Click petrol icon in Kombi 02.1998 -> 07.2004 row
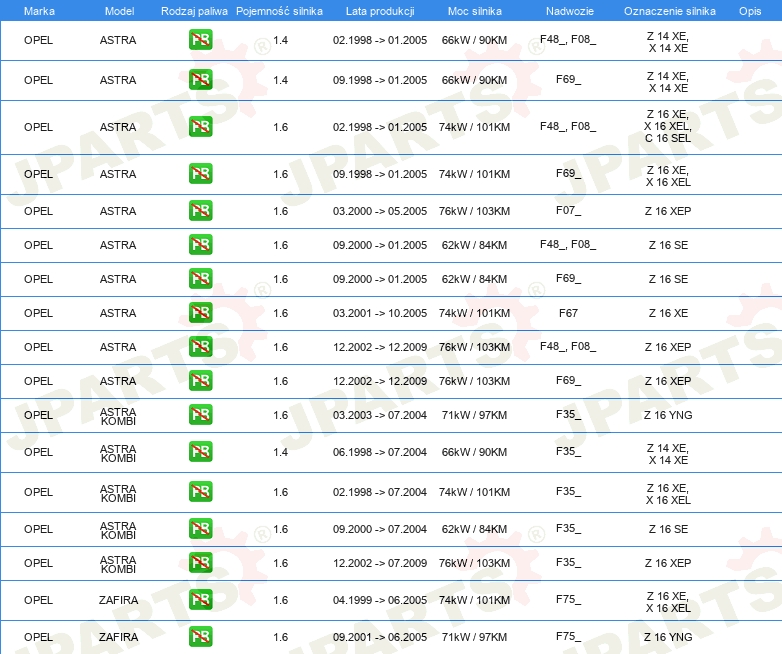 click(200, 491)
